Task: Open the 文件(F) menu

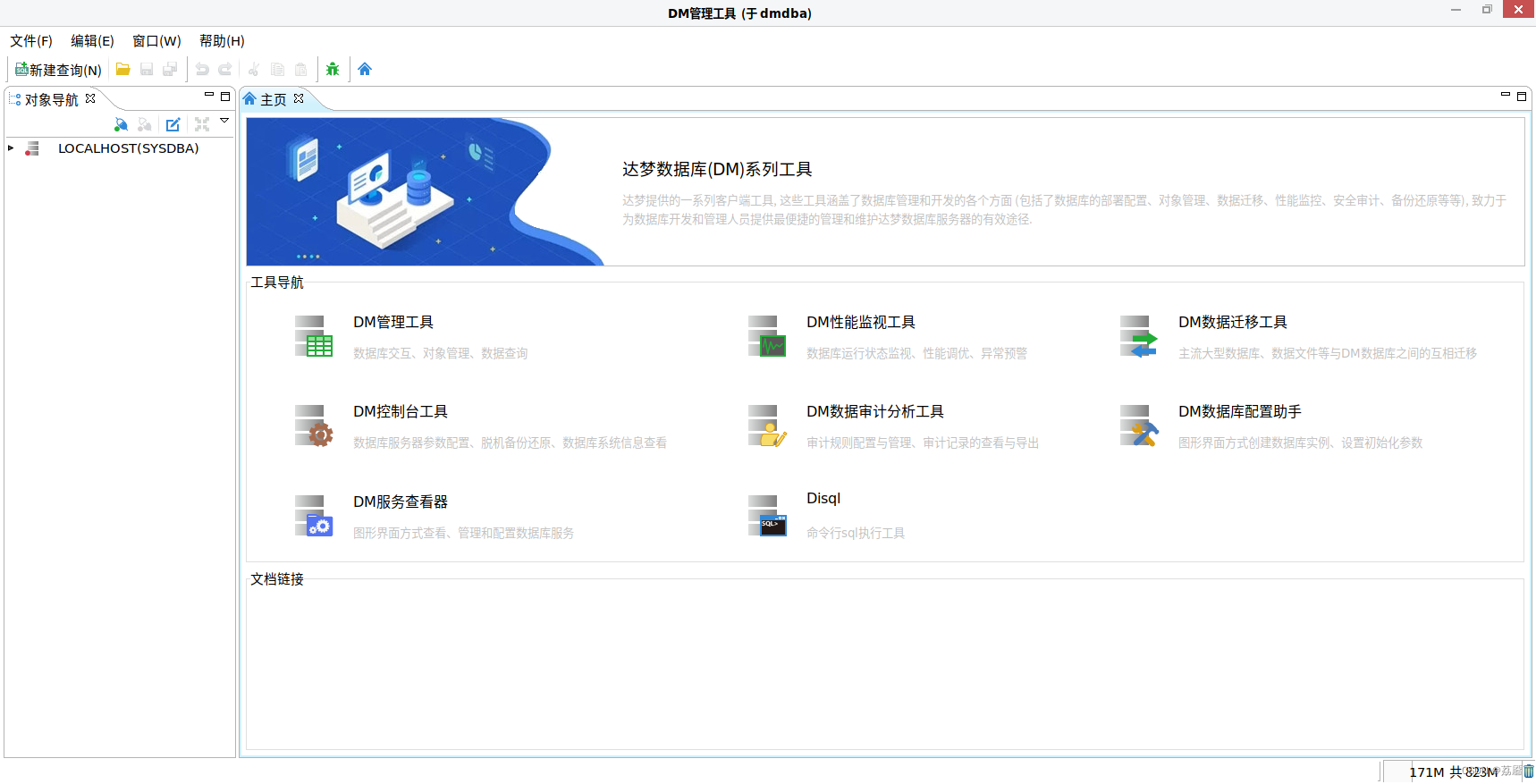Action: (31, 41)
